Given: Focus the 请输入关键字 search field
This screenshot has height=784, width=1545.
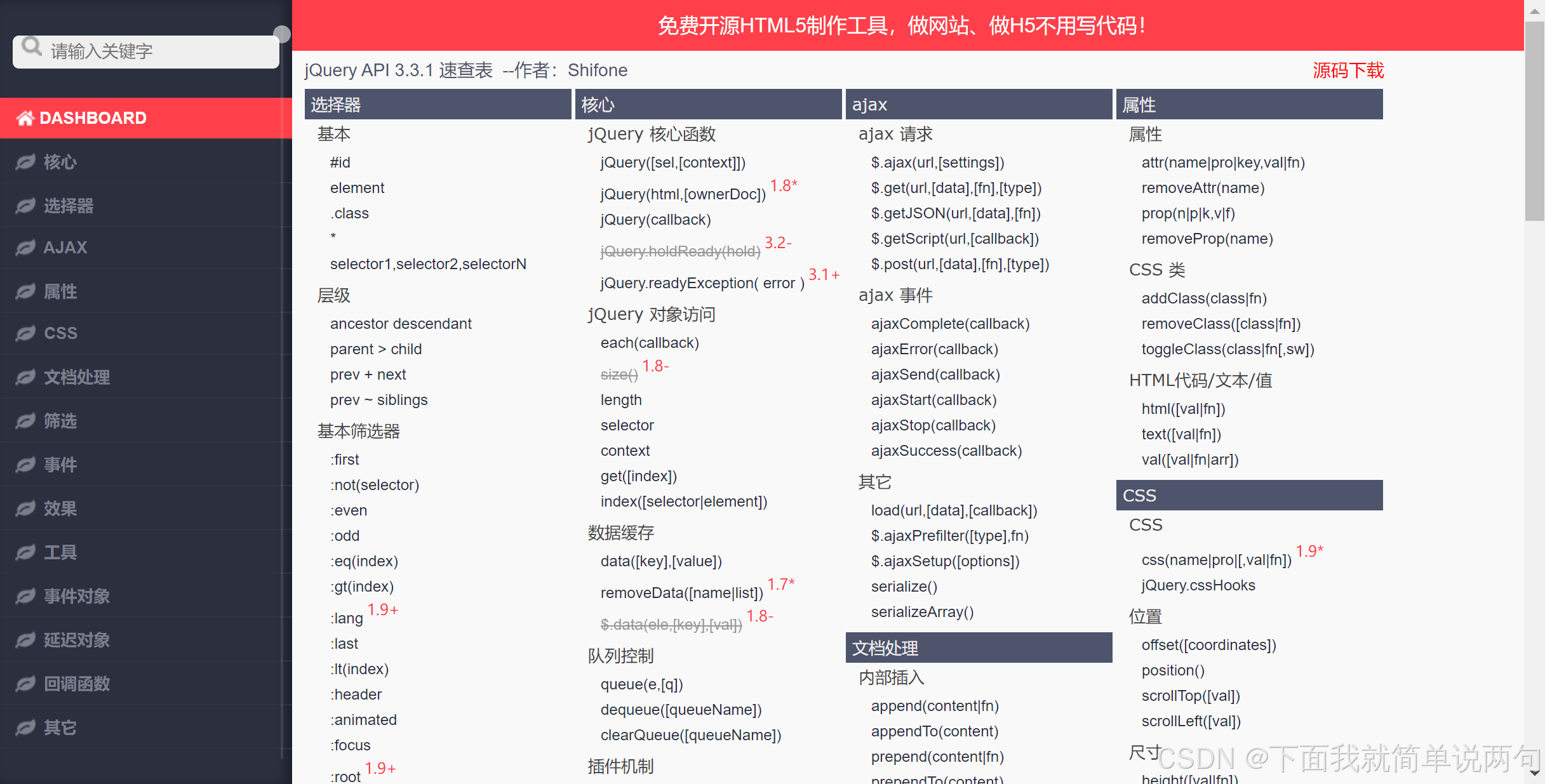Looking at the screenshot, I should click(159, 51).
